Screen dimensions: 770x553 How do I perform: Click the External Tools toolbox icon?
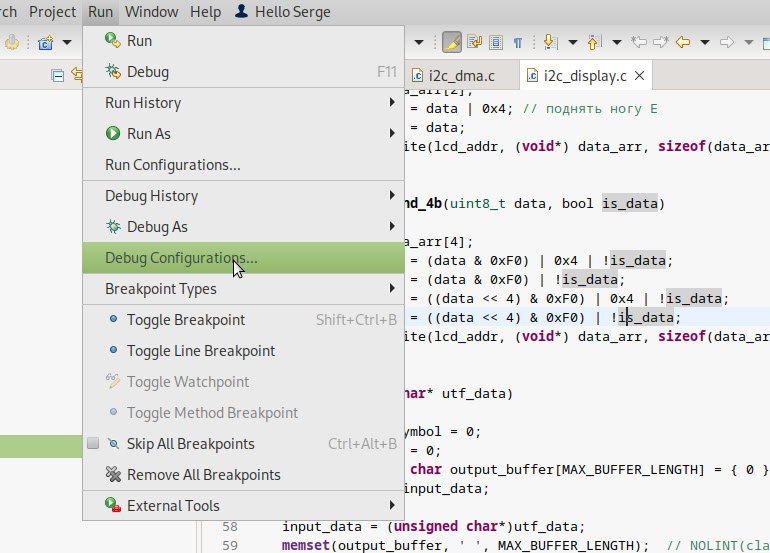click(113, 505)
